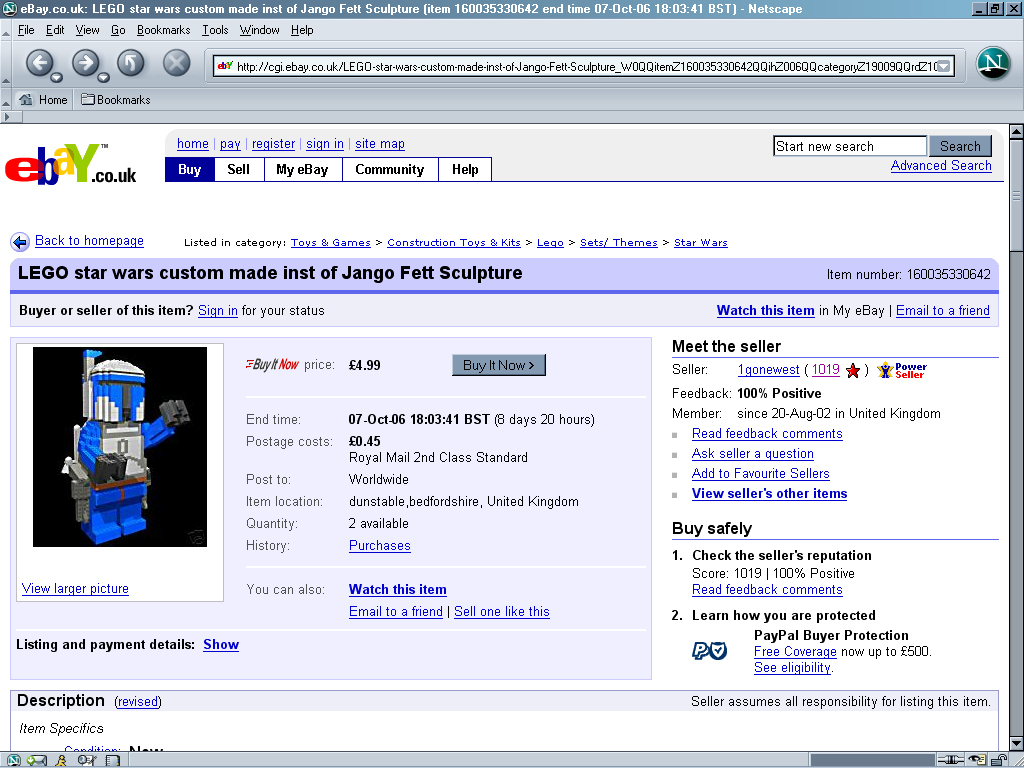Click the security padlock icon in status bar
This screenshot has height=768, width=1024.
pyautogui.click(x=999, y=760)
